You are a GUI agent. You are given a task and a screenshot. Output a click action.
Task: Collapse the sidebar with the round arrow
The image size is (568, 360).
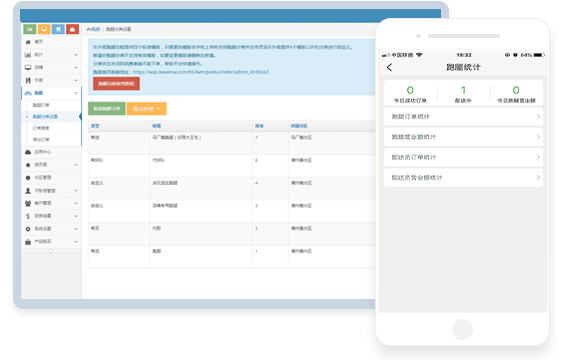tap(51, 253)
